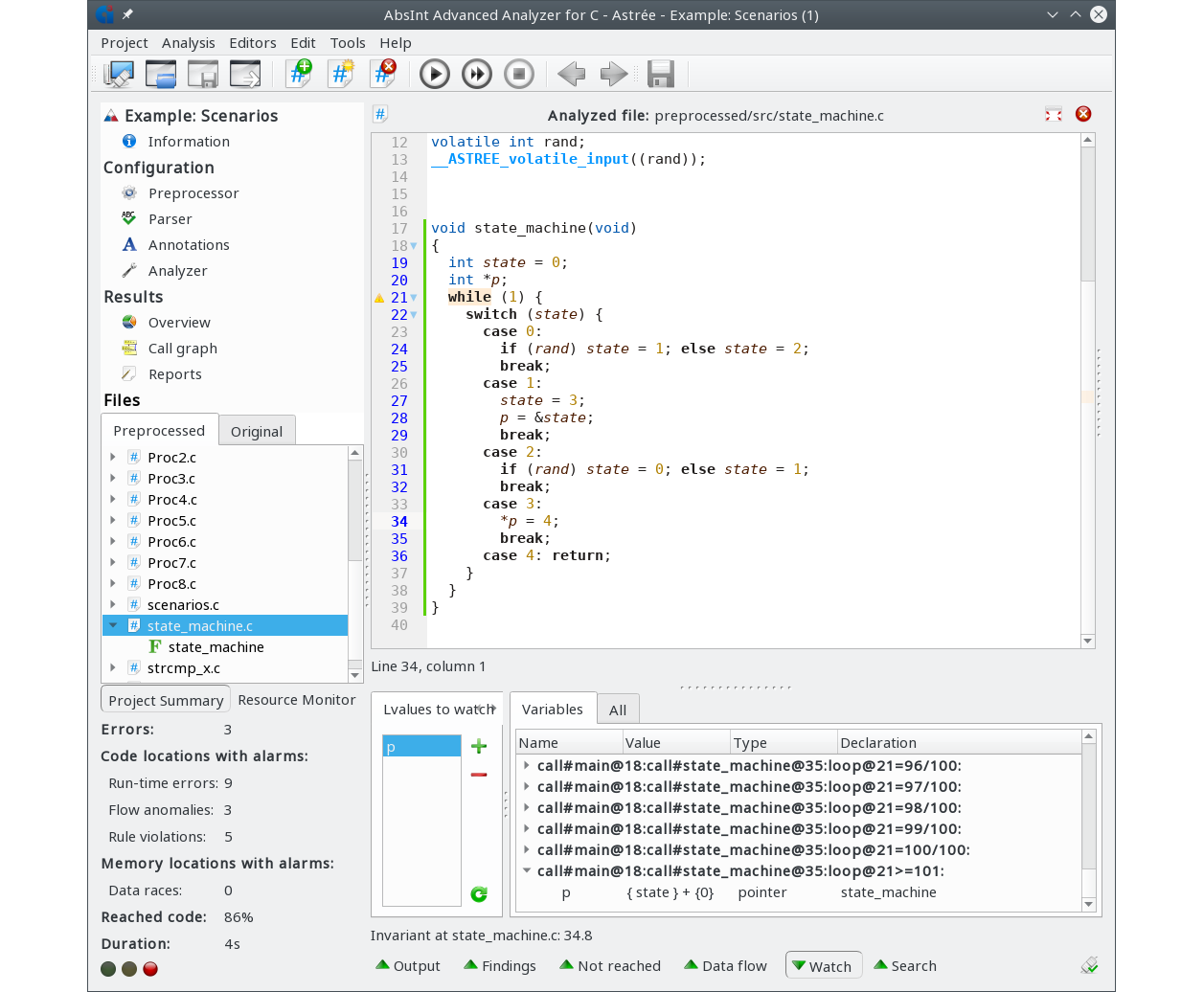Open the Reports results
1204x992 pixels.
click(175, 374)
